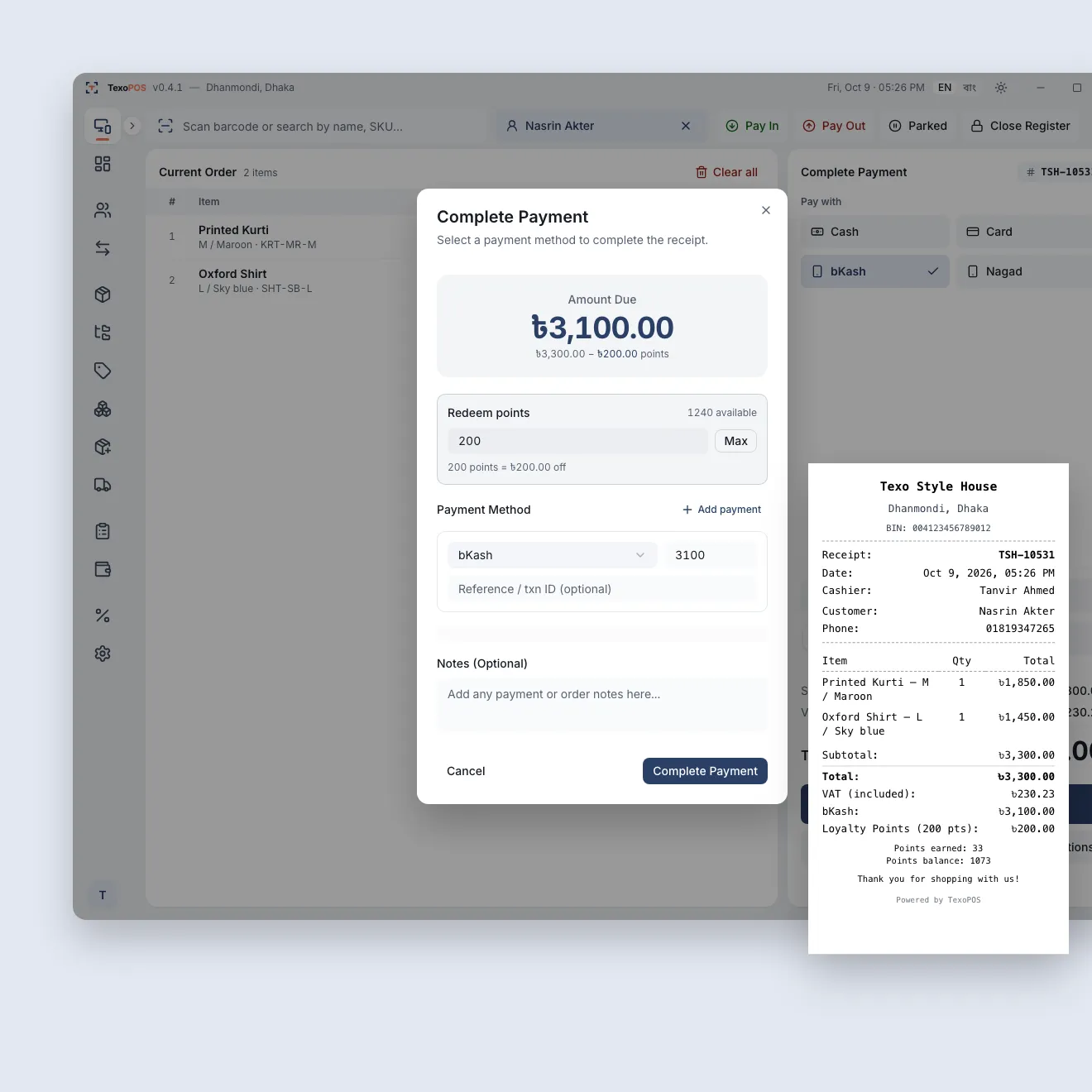Open the clipboard reports icon in sidebar
Screen dimensions: 1092x1092
[103, 531]
